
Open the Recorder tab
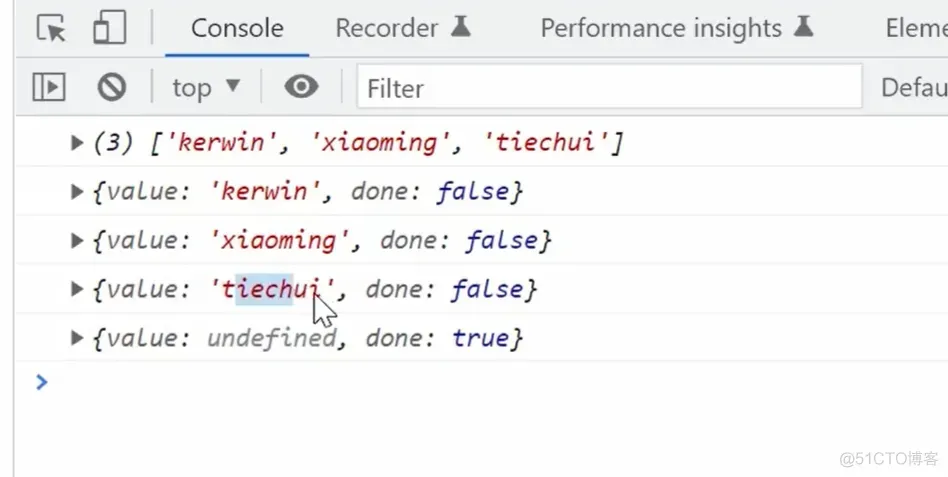386,28
